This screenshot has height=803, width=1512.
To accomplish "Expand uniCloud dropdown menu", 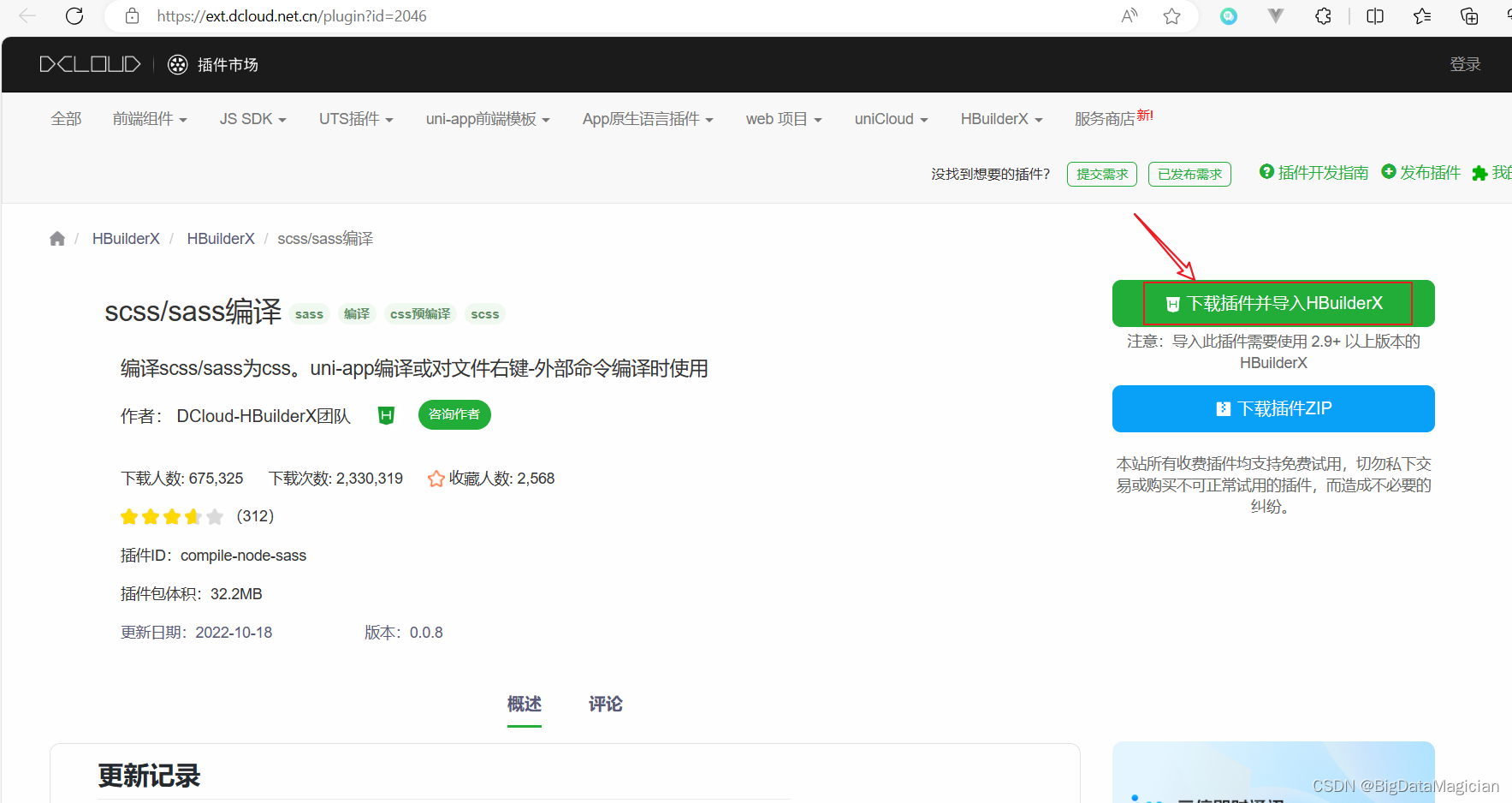I will point(891,119).
